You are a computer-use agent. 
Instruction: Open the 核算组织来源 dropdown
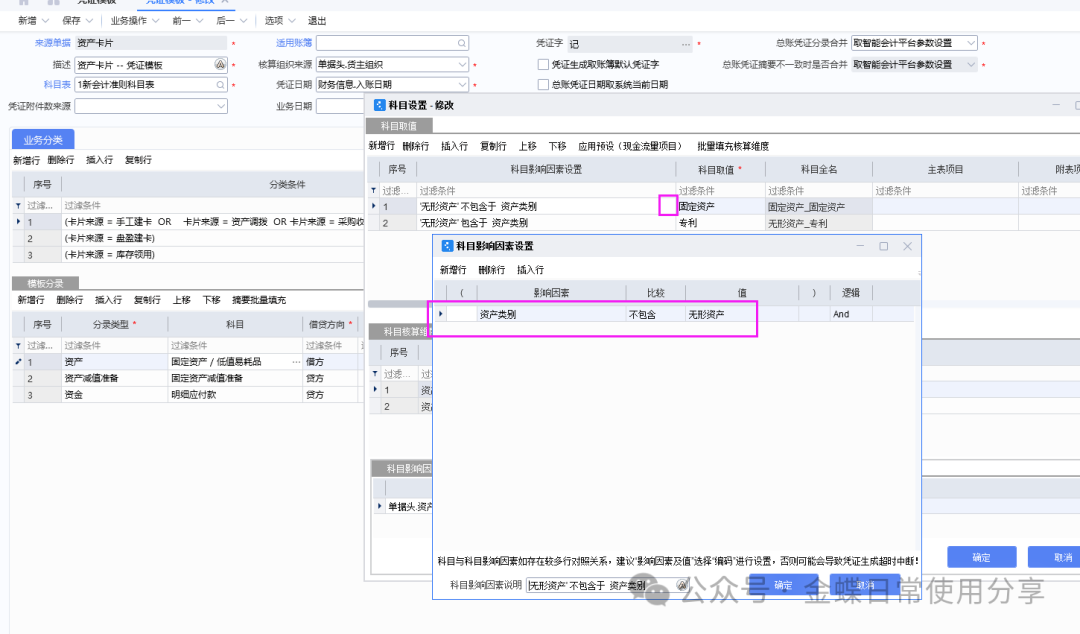[x=462, y=65]
